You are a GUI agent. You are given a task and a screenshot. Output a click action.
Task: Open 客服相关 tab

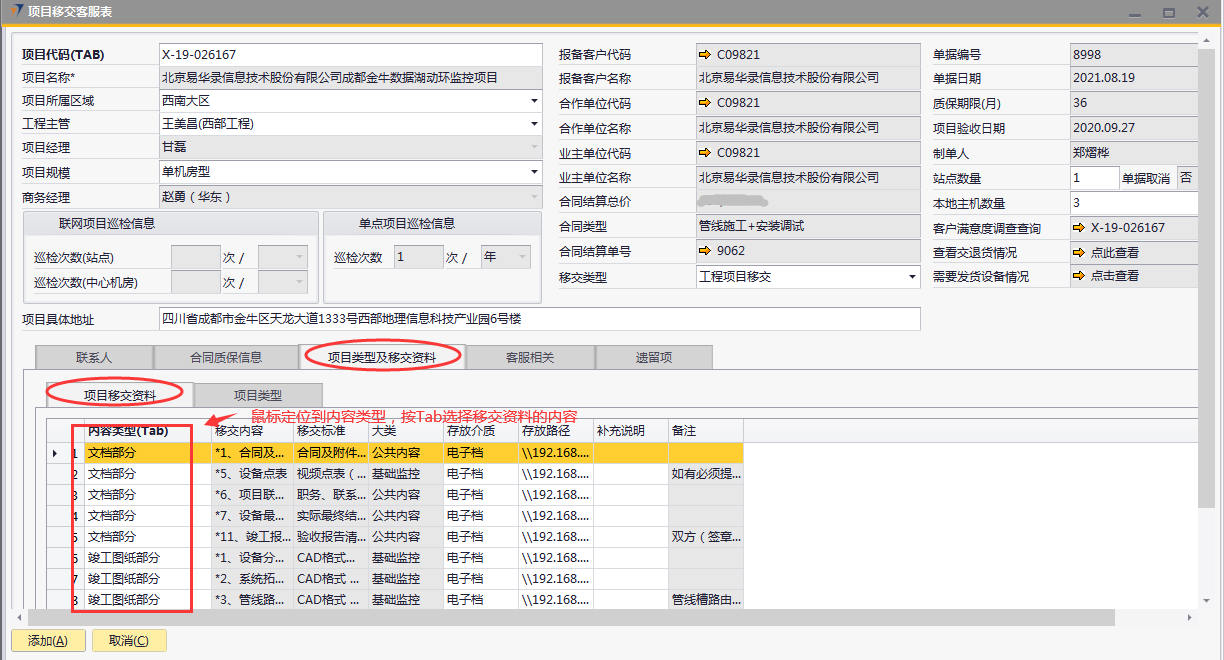(529, 357)
